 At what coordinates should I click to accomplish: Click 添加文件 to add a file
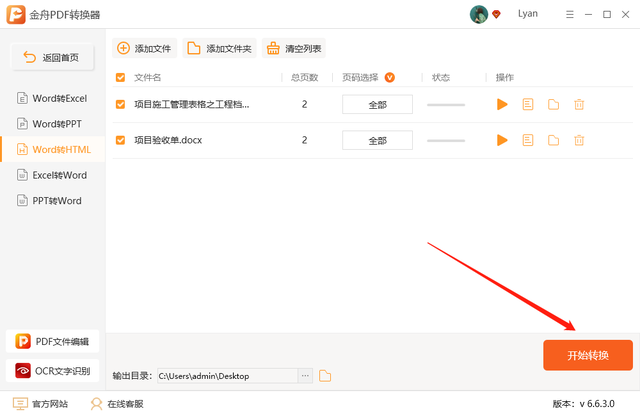pyautogui.click(x=144, y=48)
